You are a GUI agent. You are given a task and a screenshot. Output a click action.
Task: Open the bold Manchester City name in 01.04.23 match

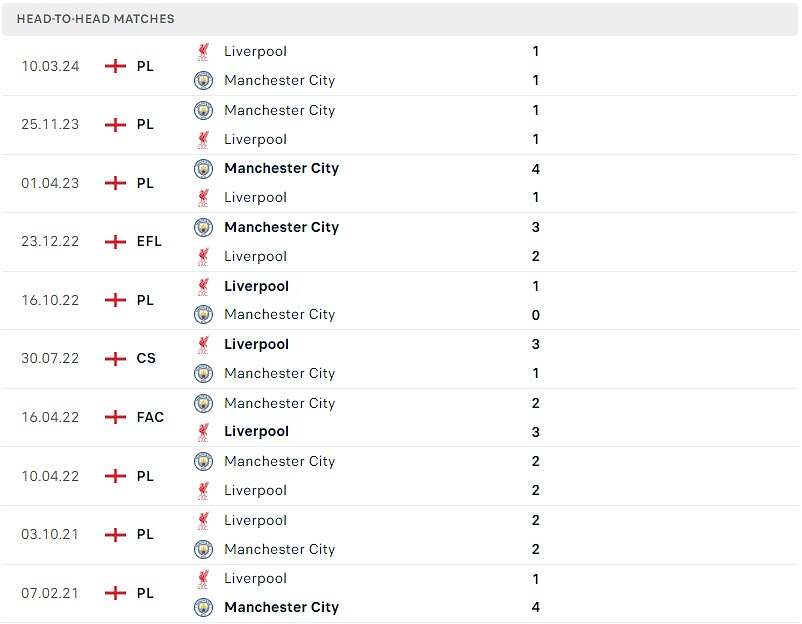[x=281, y=168]
